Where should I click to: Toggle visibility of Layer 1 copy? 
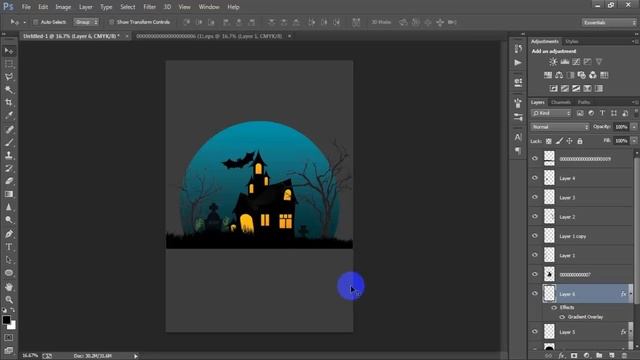tap(535, 236)
